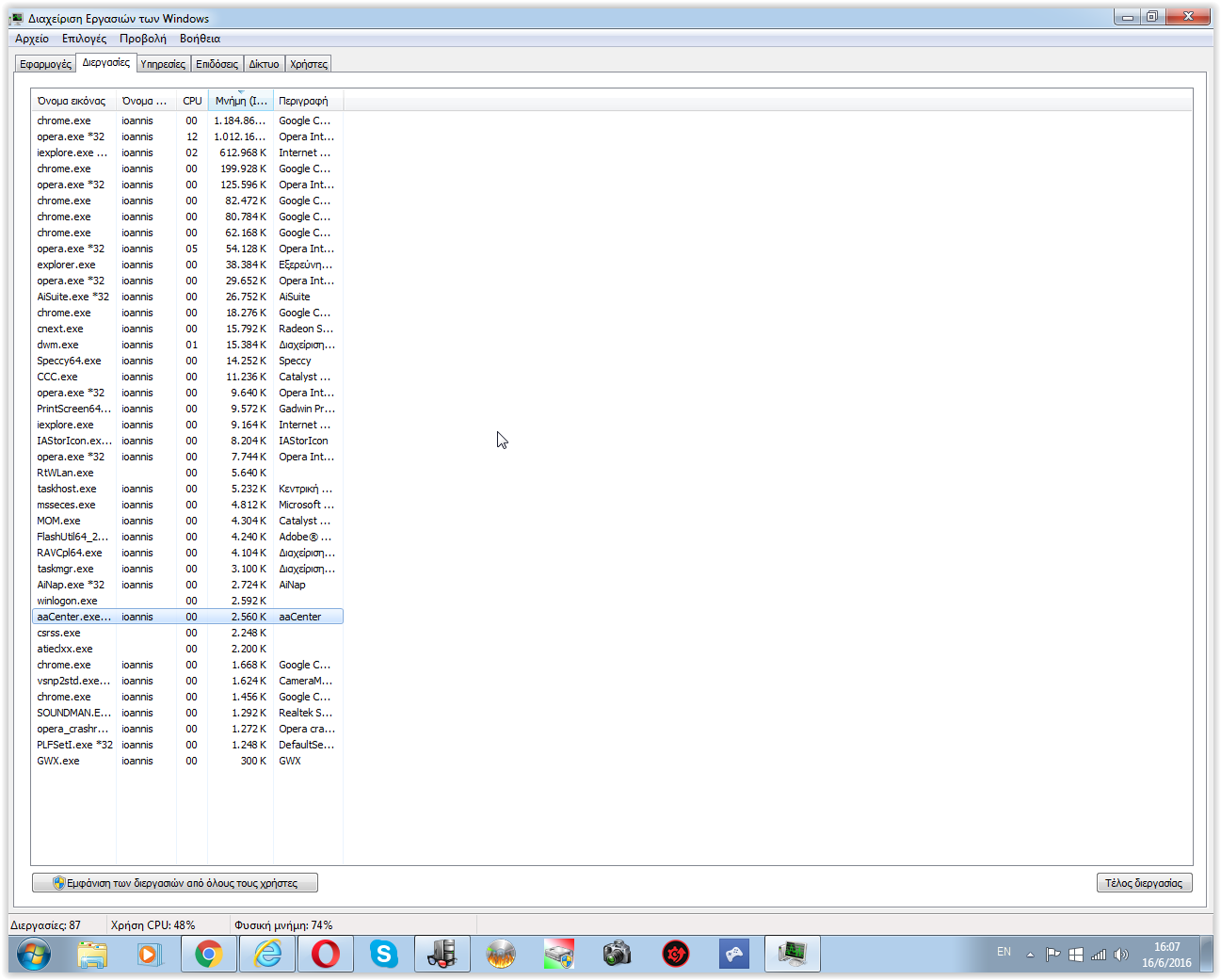The image size is (1221, 980).
Task: Select the MOM.exe process row
Action: pyautogui.click(x=187, y=521)
